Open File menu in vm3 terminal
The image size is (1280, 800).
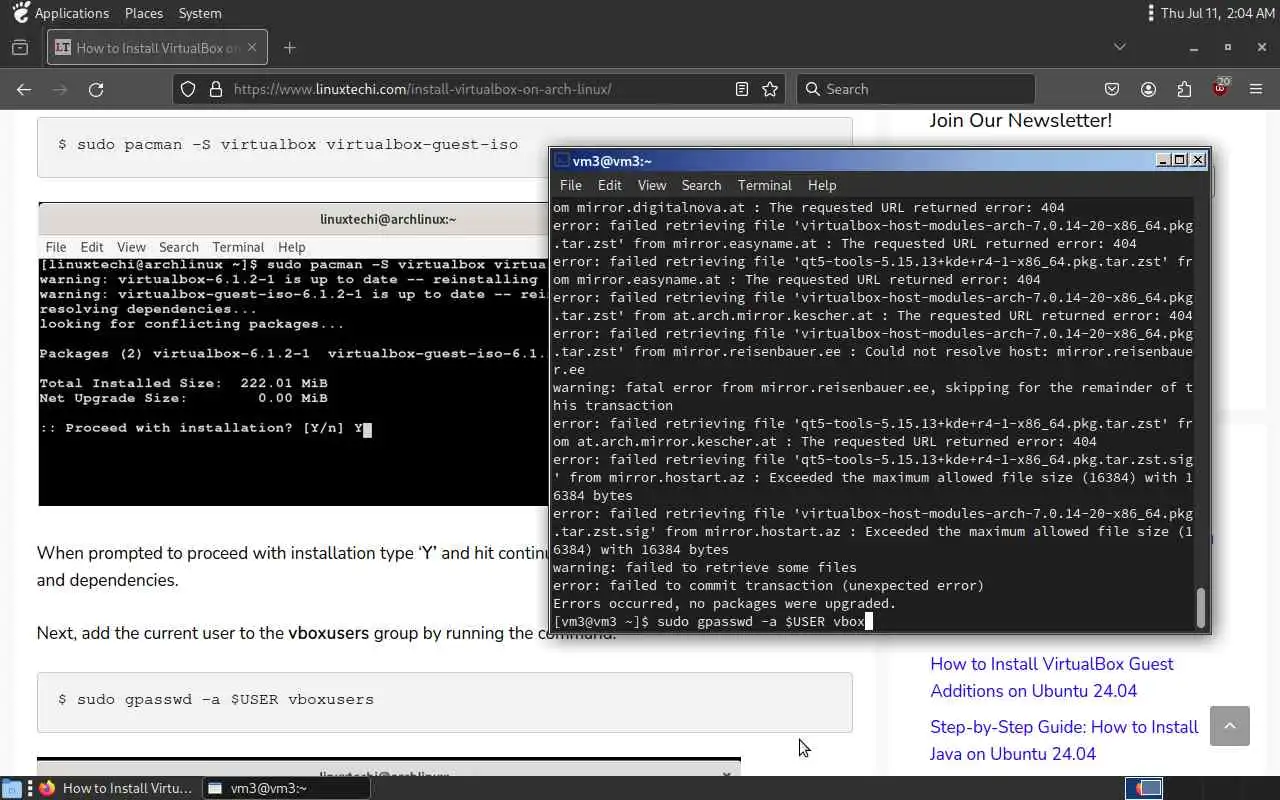point(571,185)
